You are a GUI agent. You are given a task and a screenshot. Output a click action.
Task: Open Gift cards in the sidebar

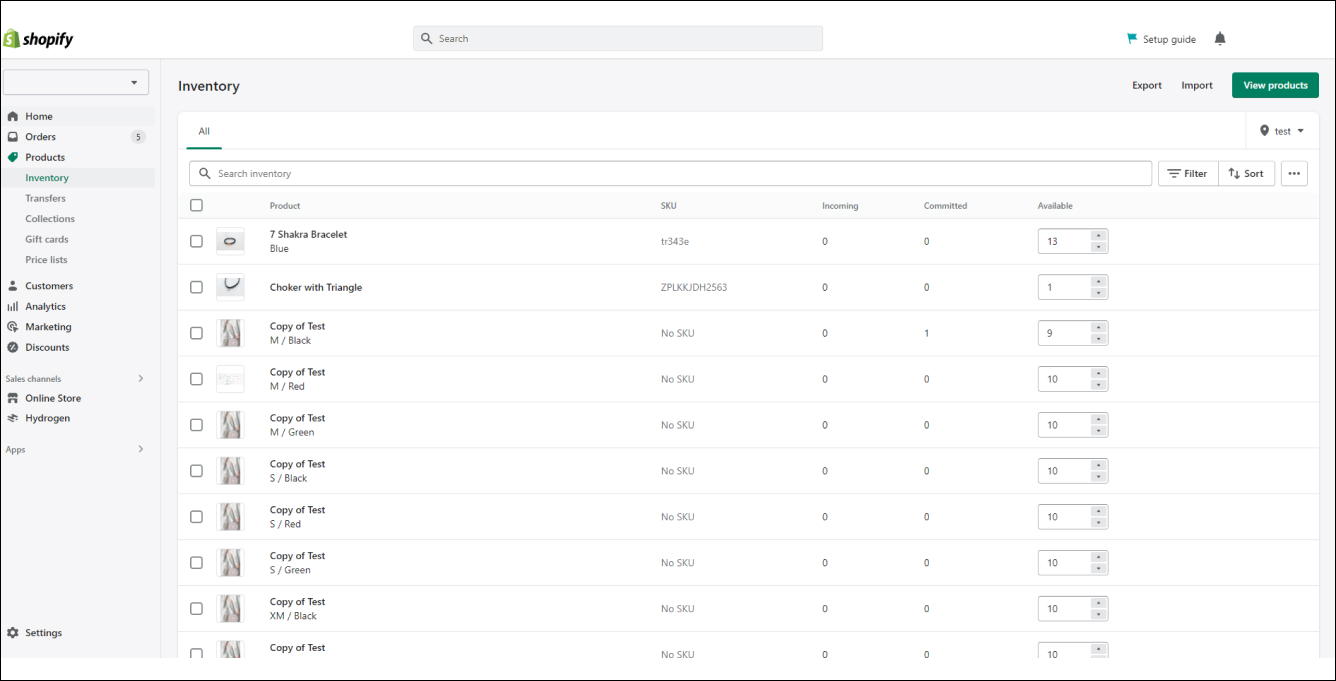click(47, 239)
